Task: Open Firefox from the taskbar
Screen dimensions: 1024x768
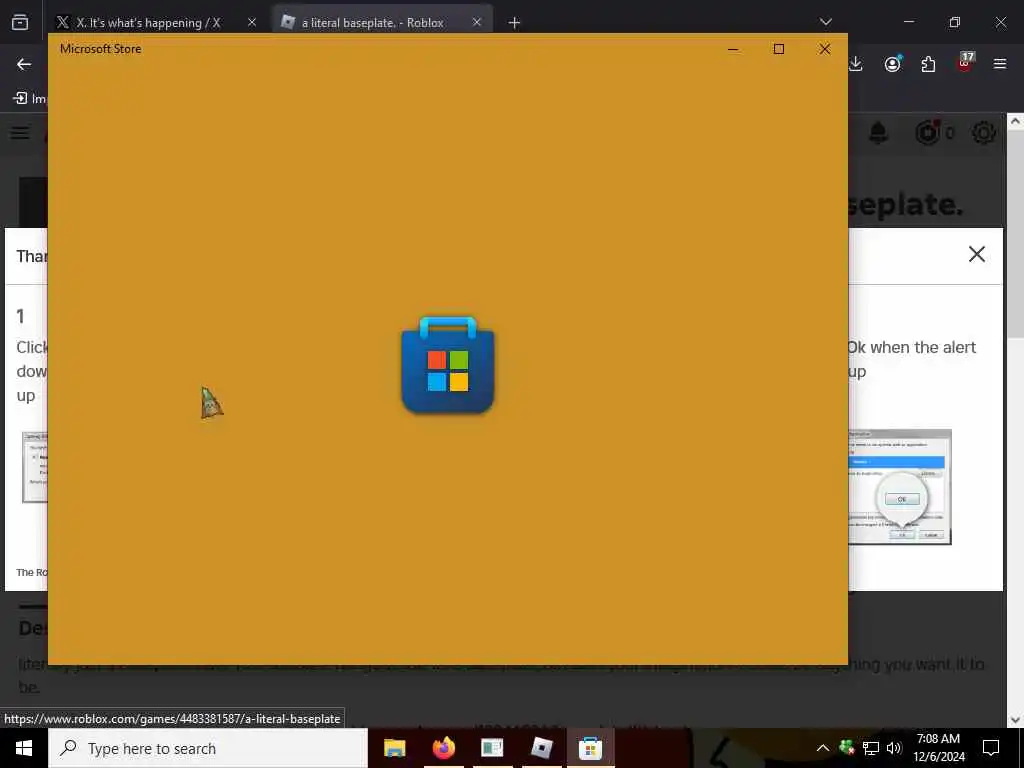Action: [443, 748]
